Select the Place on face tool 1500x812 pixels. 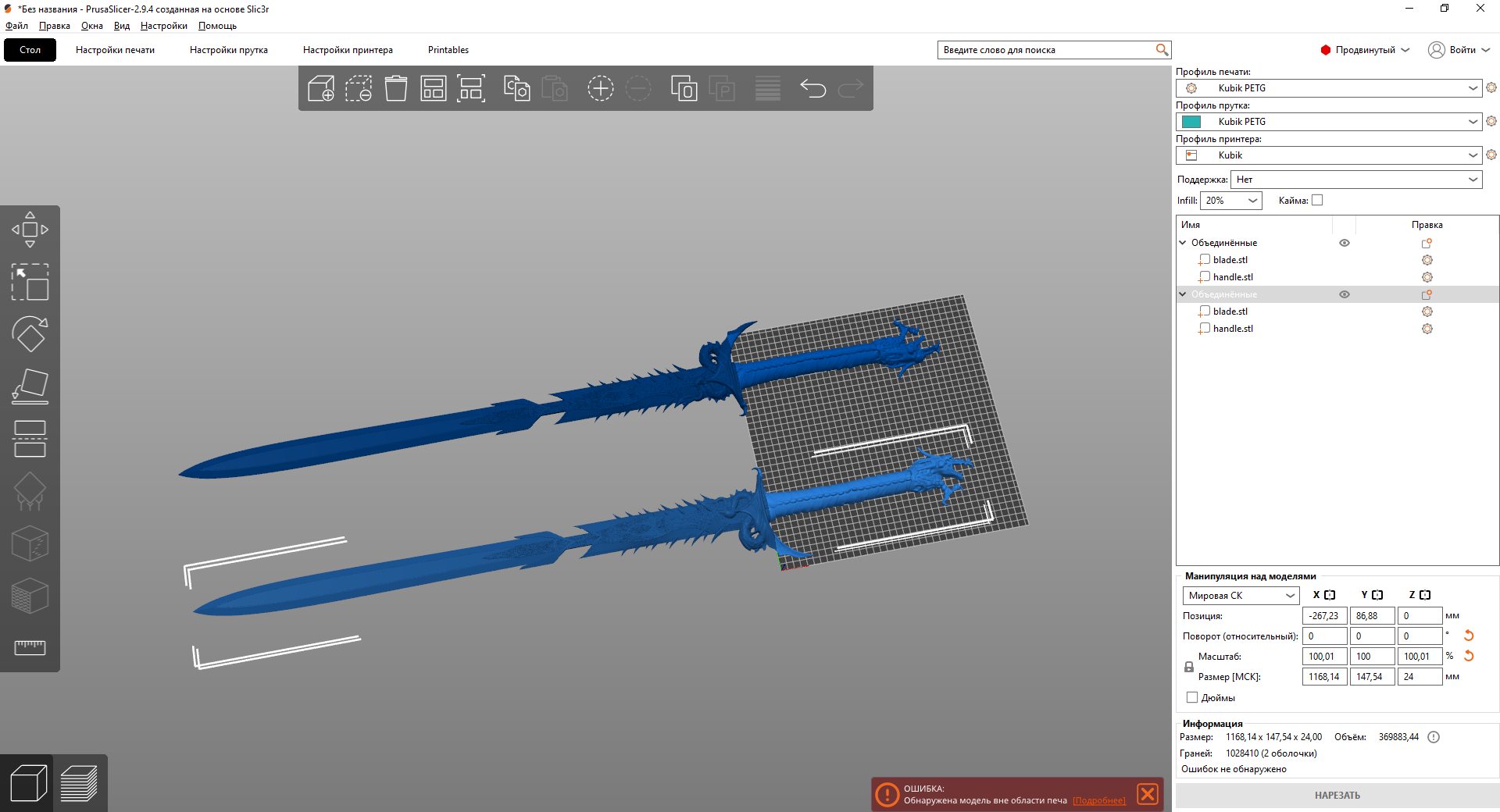(x=30, y=386)
